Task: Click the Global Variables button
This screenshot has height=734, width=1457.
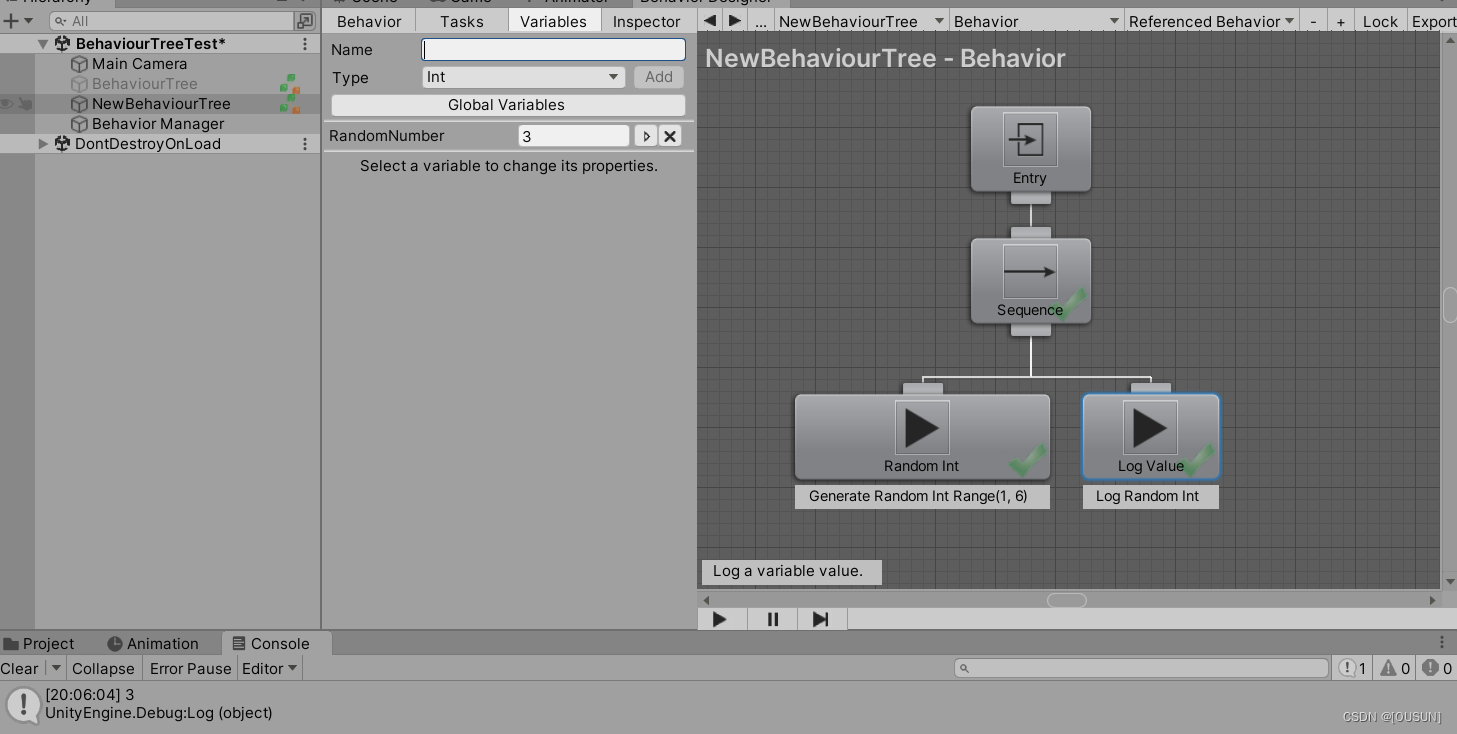Action: (x=508, y=105)
